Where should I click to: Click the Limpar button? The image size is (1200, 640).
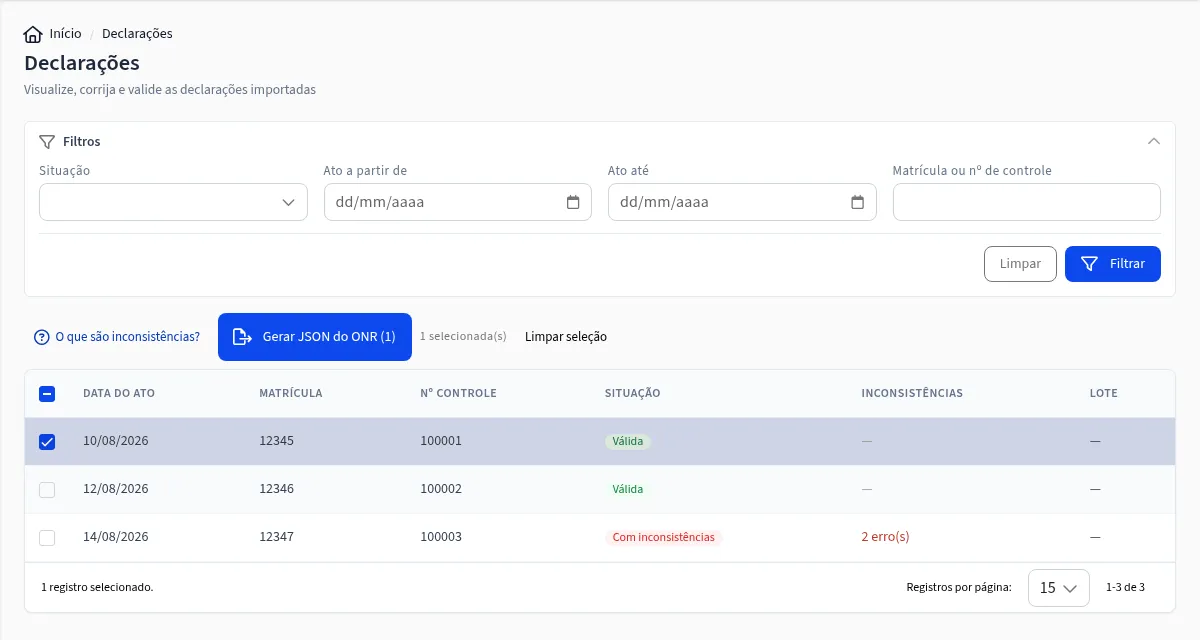1020,264
